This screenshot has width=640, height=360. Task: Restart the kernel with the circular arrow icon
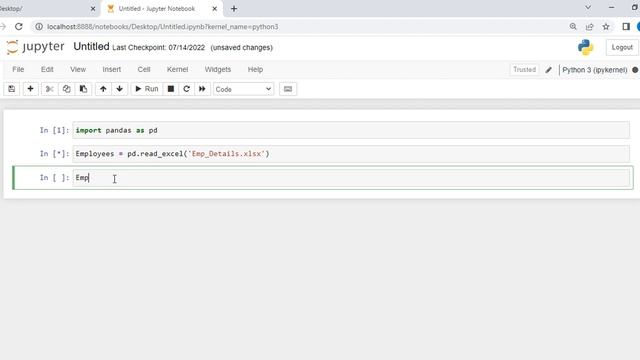coord(187,89)
